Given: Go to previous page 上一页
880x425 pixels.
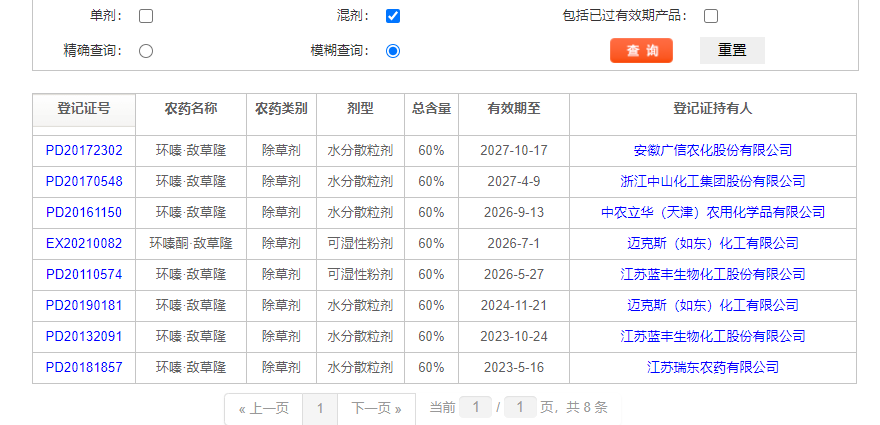Looking at the screenshot, I should tap(264, 409).
